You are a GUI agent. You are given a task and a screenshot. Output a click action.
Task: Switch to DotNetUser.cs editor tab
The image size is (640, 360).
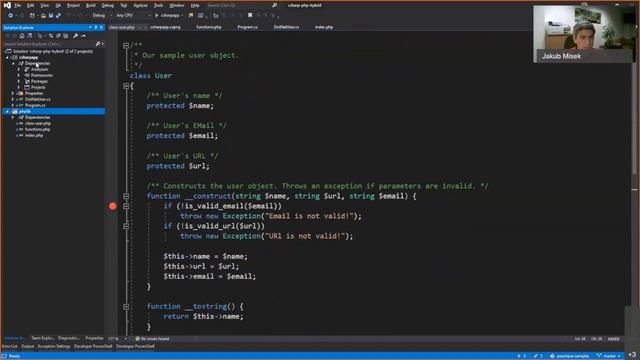point(286,27)
